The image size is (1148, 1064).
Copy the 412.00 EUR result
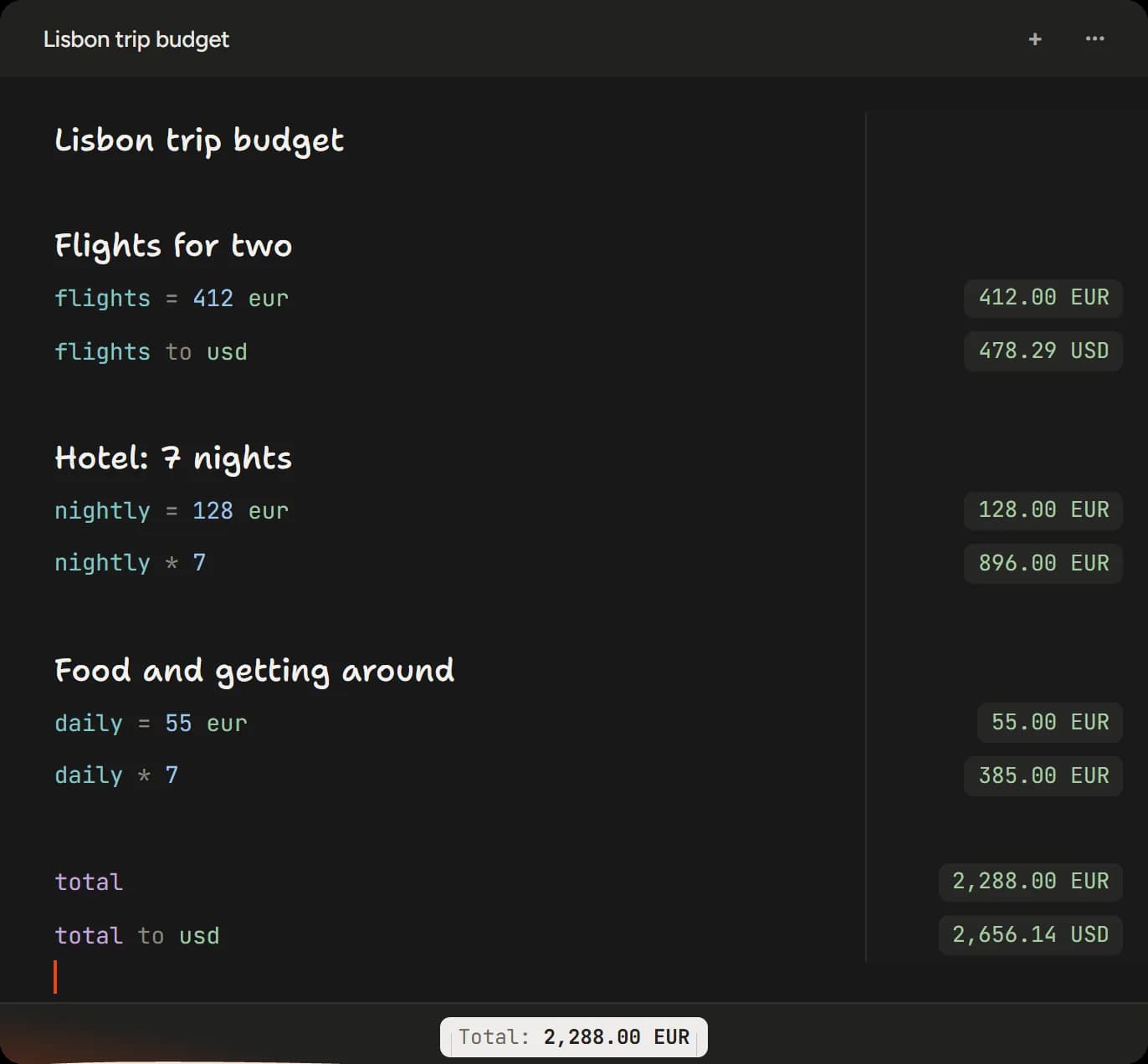coord(1043,298)
